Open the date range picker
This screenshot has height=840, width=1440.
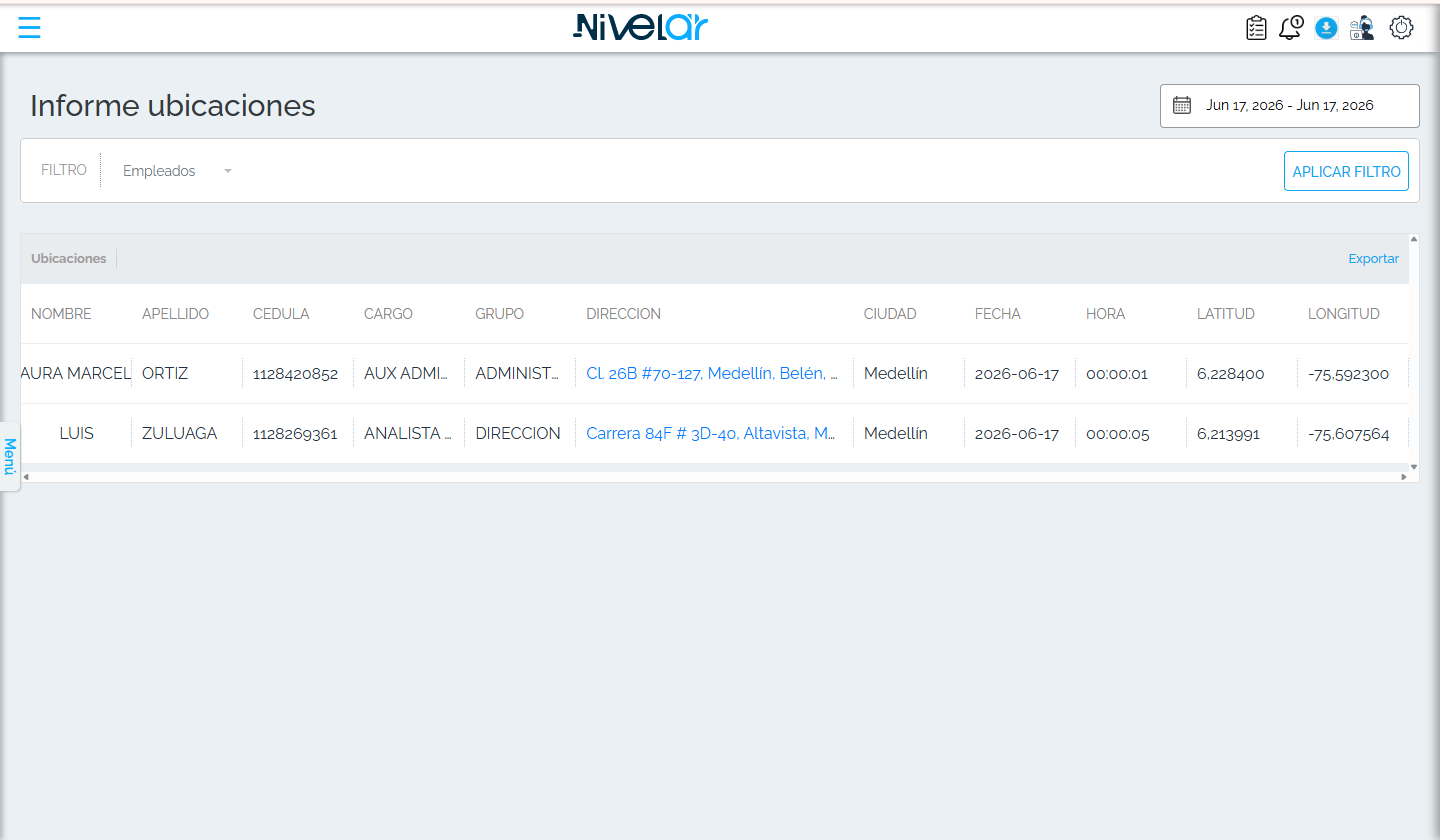[1289, 106]
